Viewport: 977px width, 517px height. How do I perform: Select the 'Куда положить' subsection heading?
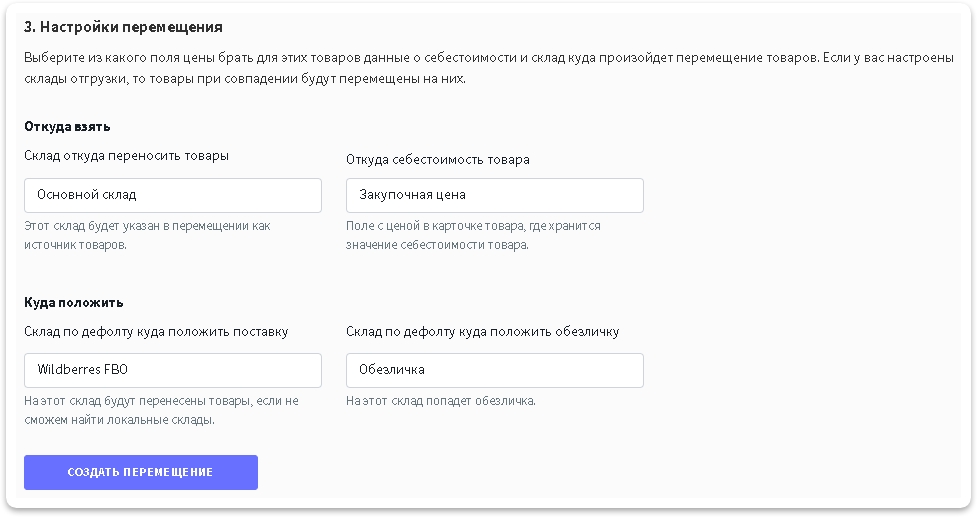coord(73,302)
